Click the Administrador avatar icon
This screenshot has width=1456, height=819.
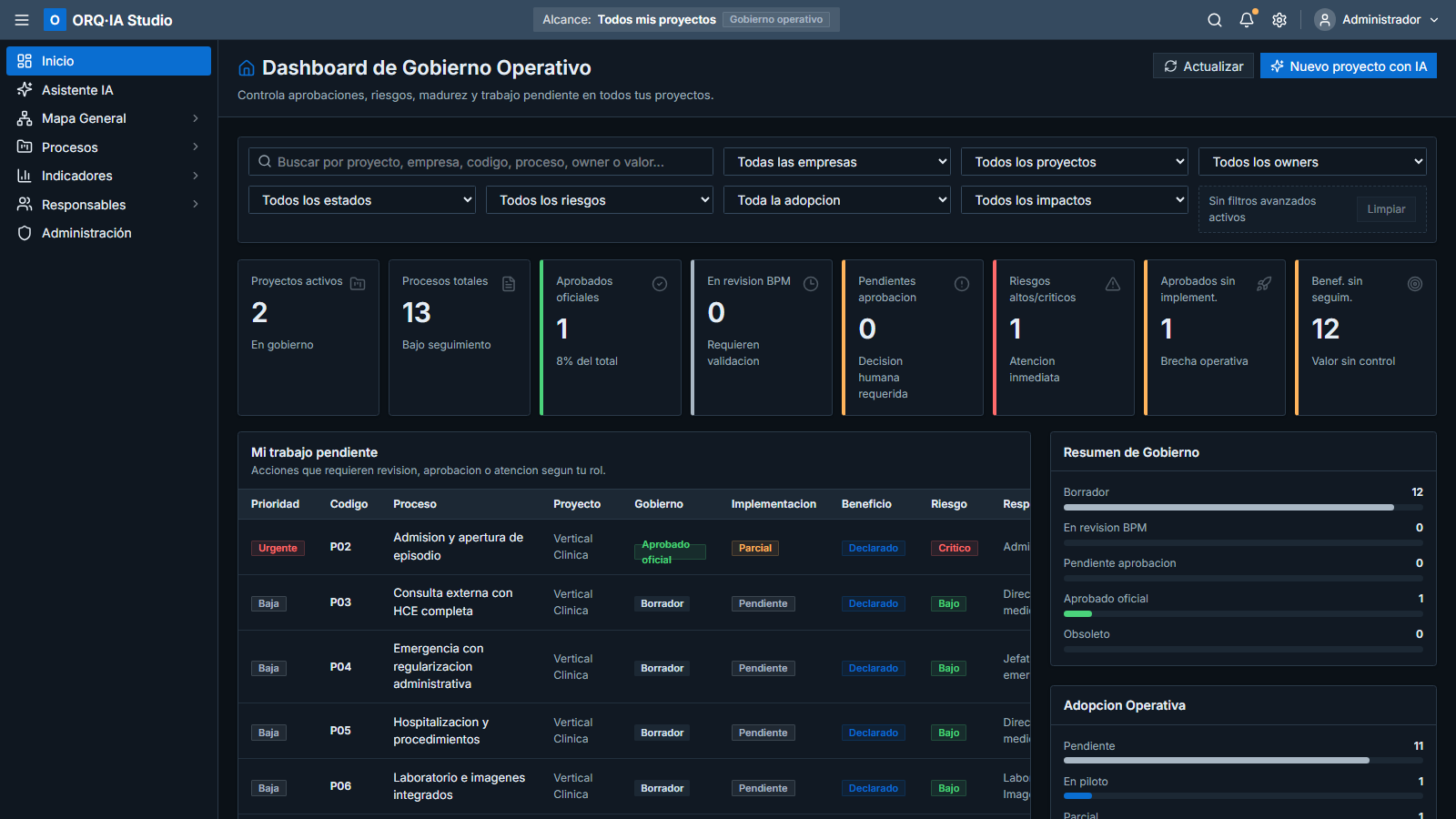[x=1325, y=20]
